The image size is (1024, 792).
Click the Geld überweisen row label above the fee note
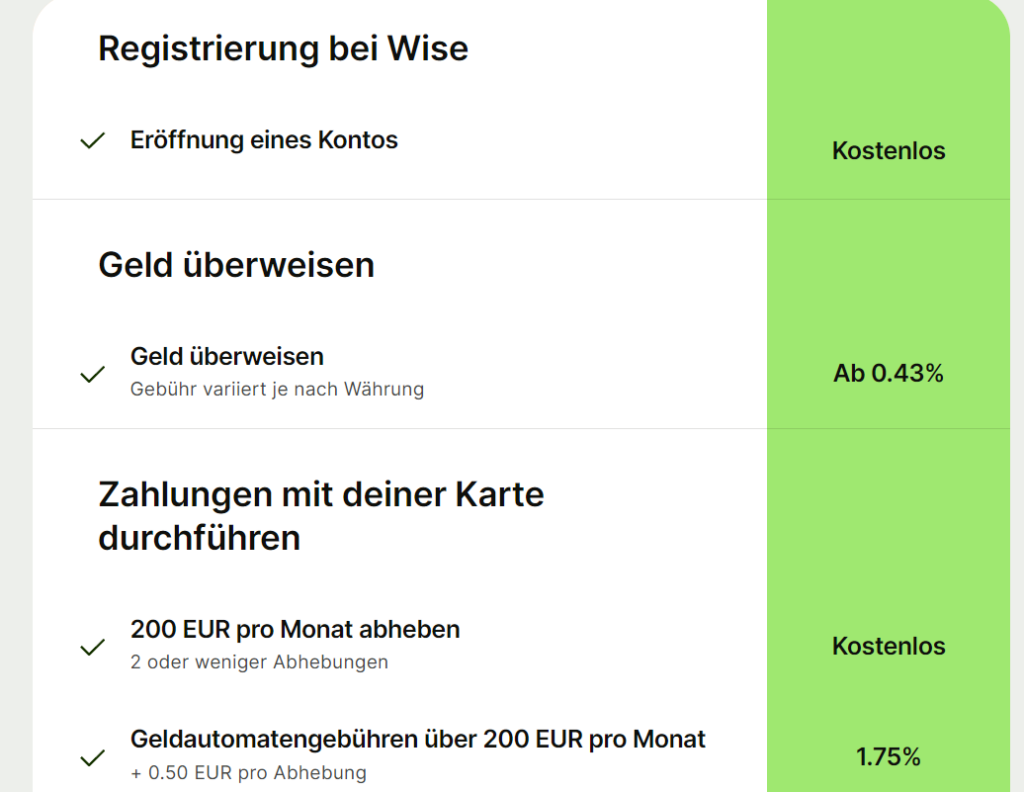pyautogui.click(x=227, y=356)
